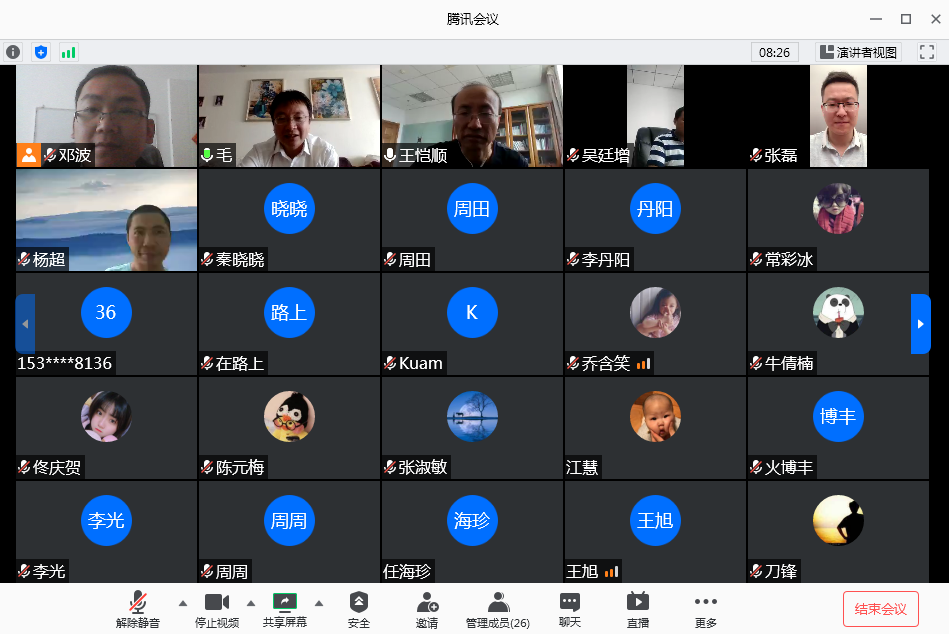949x634 pixels.
Task: Click the blue security shield icon
Action: coord(41,52)
